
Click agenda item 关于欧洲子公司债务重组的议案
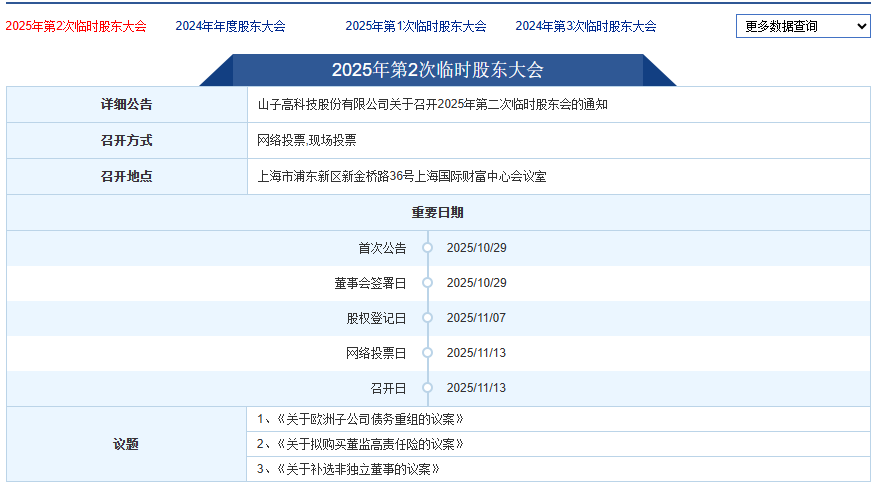[x=360, y=420]
